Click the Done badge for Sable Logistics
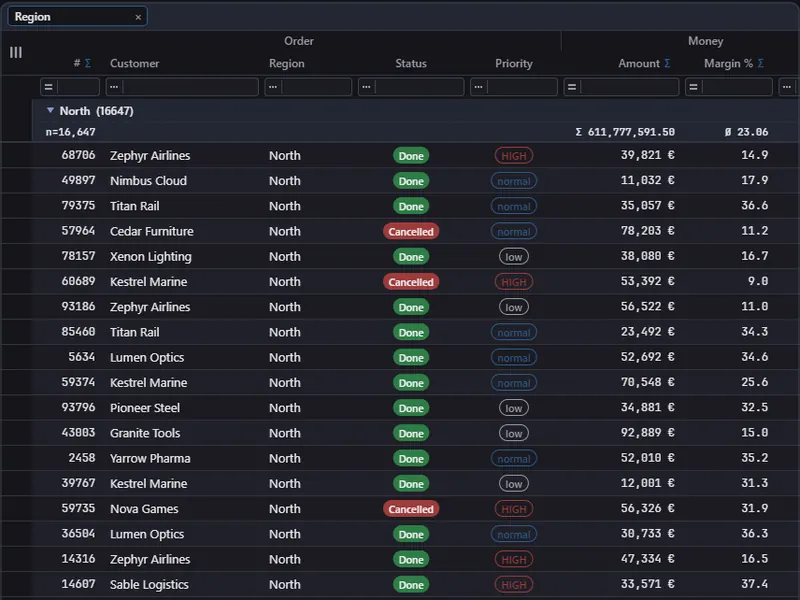Viewport: 800px width, 600px height. (411, 585)
